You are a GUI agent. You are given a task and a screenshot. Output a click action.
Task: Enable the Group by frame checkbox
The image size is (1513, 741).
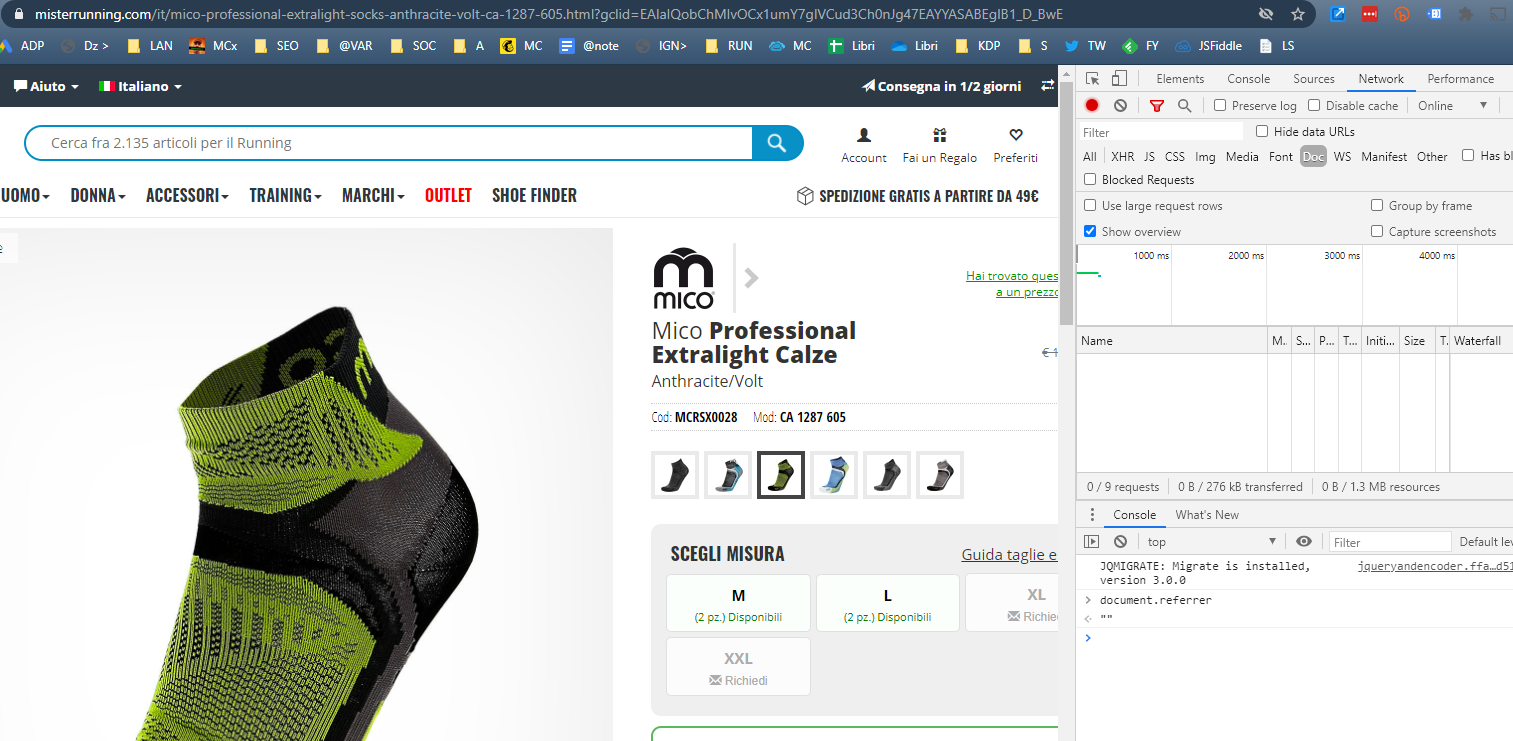coord(1377,205)
